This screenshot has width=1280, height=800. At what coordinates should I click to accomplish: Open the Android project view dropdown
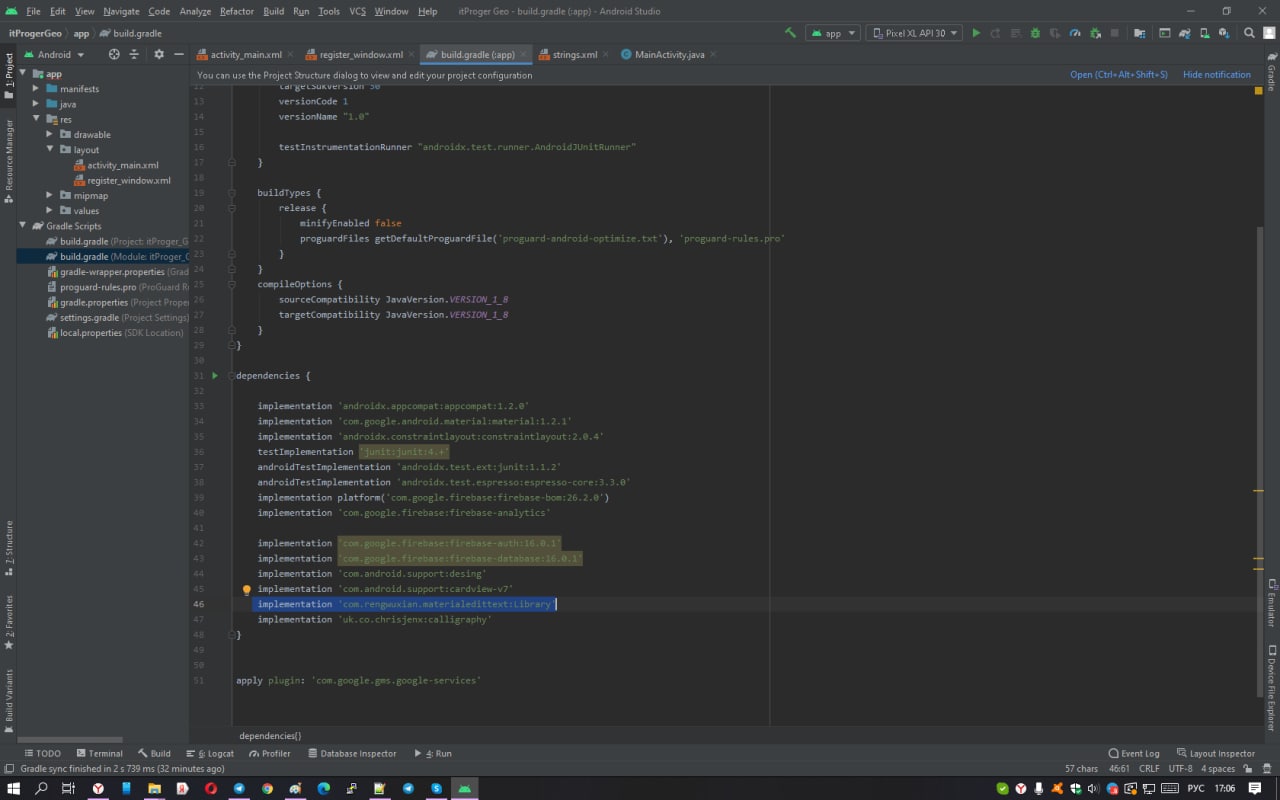click(54, 54)
